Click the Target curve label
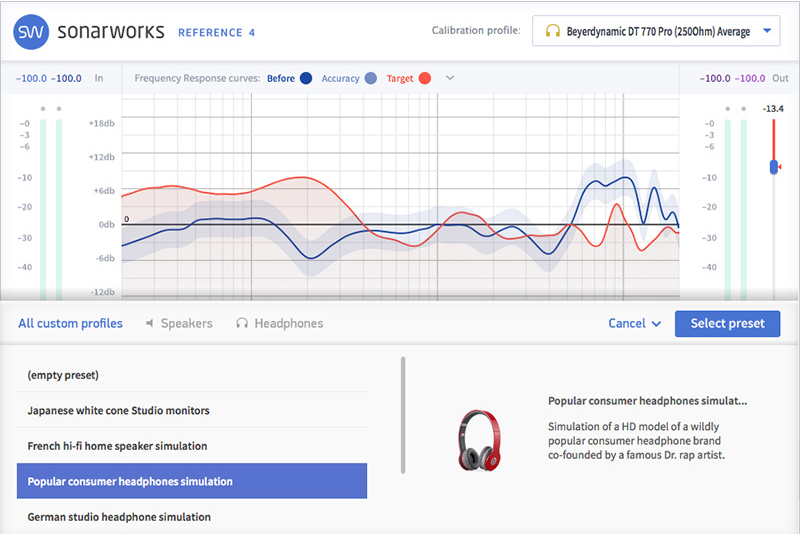 (399, 79)
